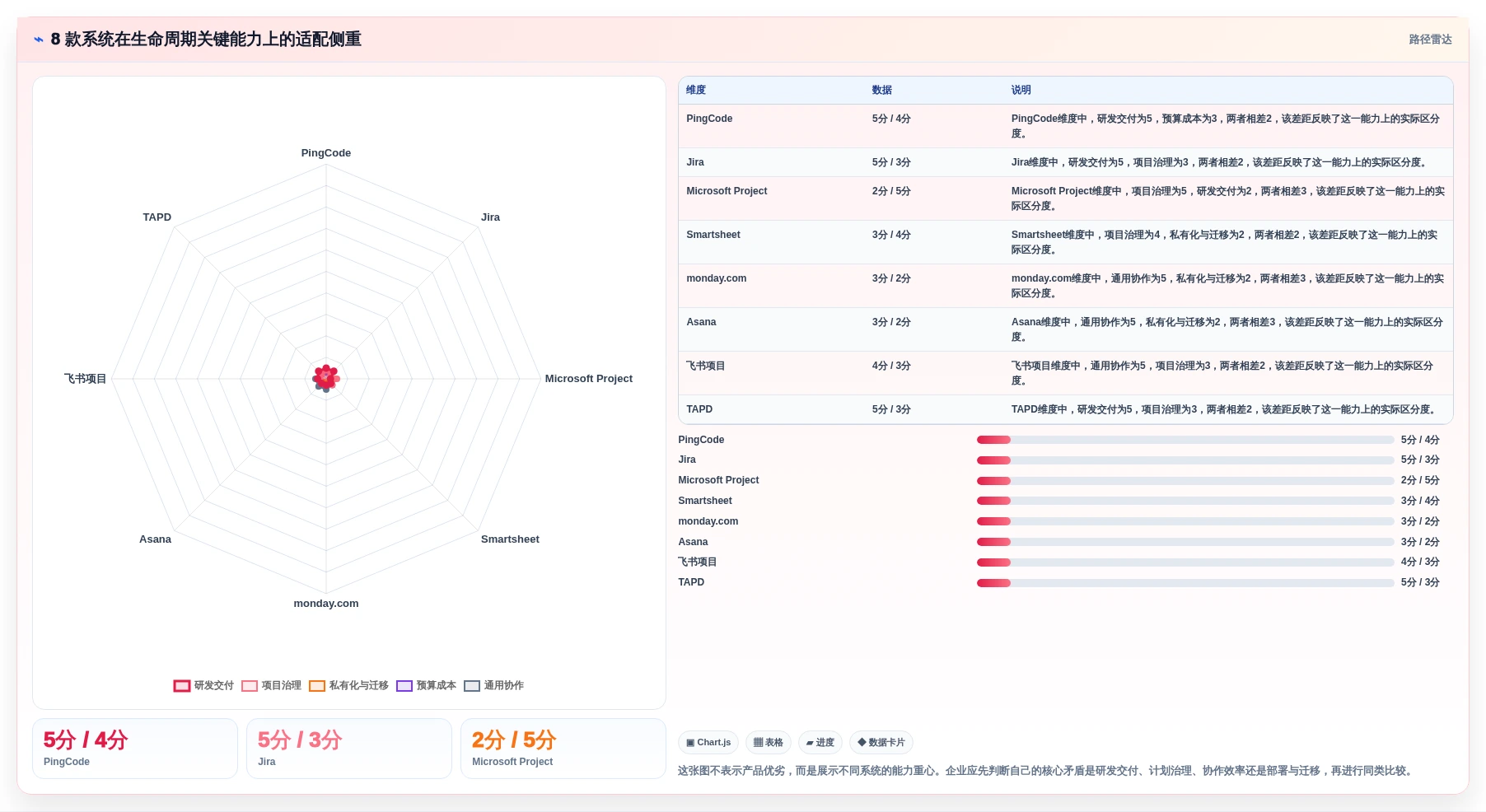Toggle 项目治理 legend swatch
The height and width of the screenshot is (812, 1486).
(x=250, y=686)
